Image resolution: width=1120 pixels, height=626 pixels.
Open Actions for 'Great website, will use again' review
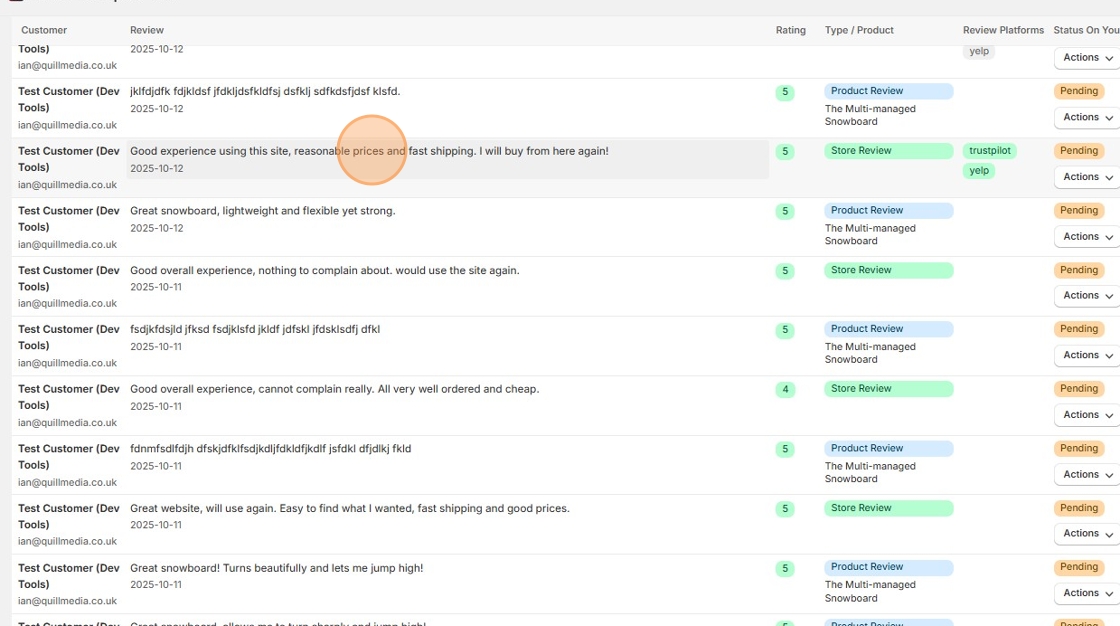click(1088, 533)
